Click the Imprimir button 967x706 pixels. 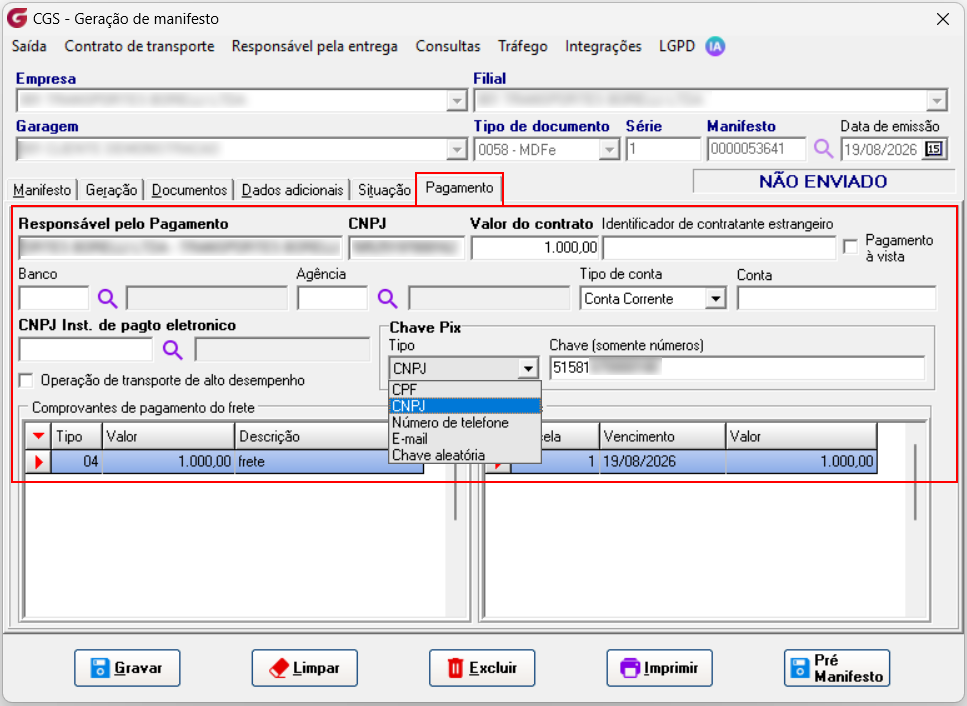pyautogui.click(x=659, y=668)
